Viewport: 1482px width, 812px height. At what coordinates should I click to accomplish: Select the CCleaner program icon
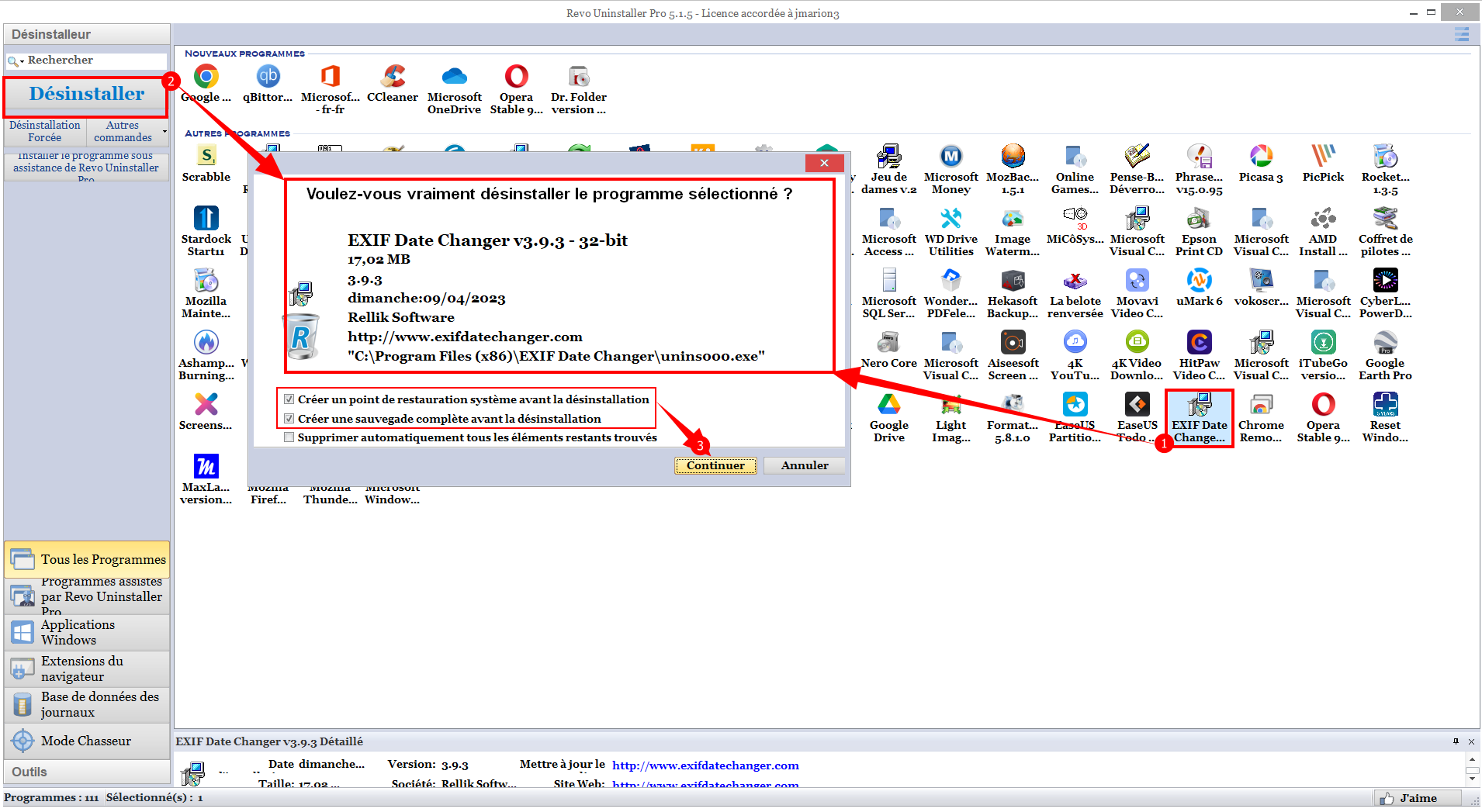393,77
